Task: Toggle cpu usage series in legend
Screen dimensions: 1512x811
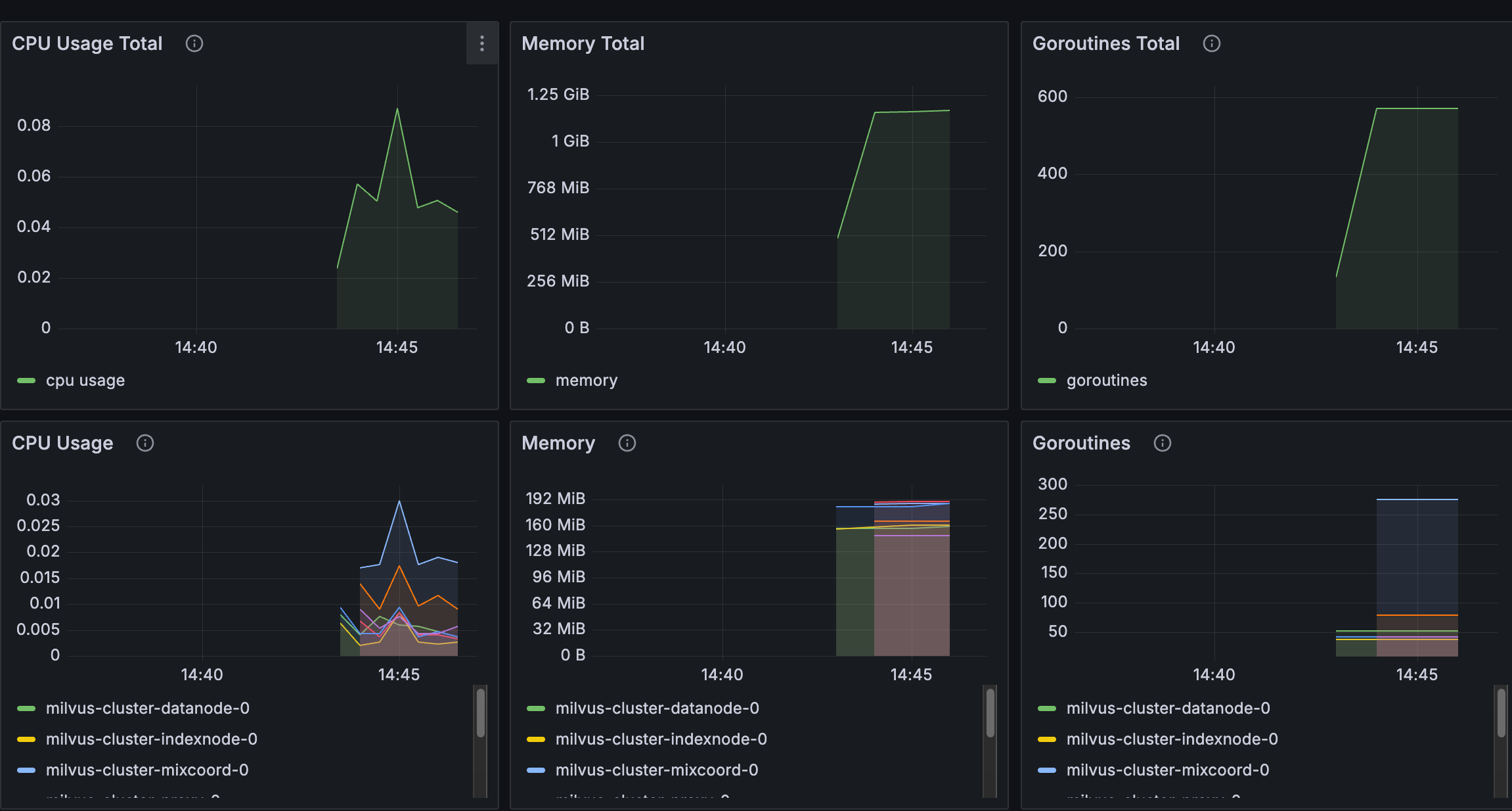Action: tap(85, 381)
